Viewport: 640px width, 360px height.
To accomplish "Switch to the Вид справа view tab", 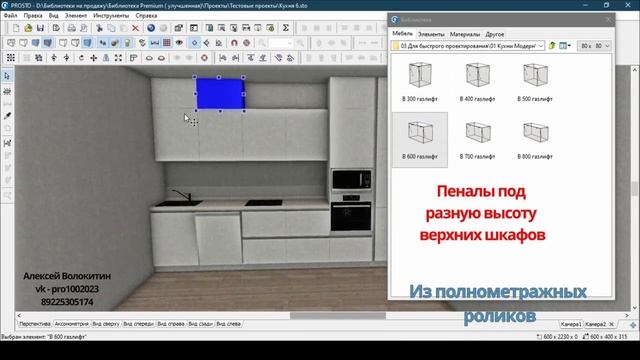I will pos(171,324).
